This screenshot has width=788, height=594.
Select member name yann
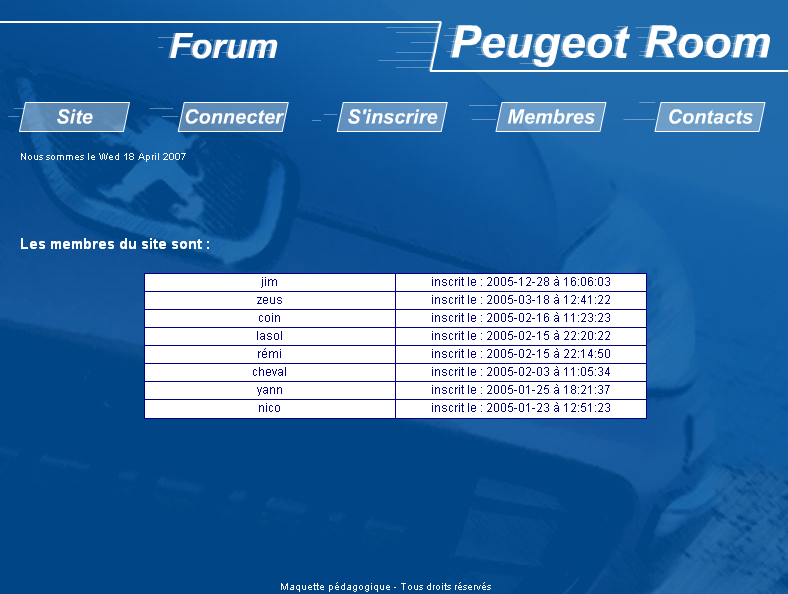click(269, 390)
